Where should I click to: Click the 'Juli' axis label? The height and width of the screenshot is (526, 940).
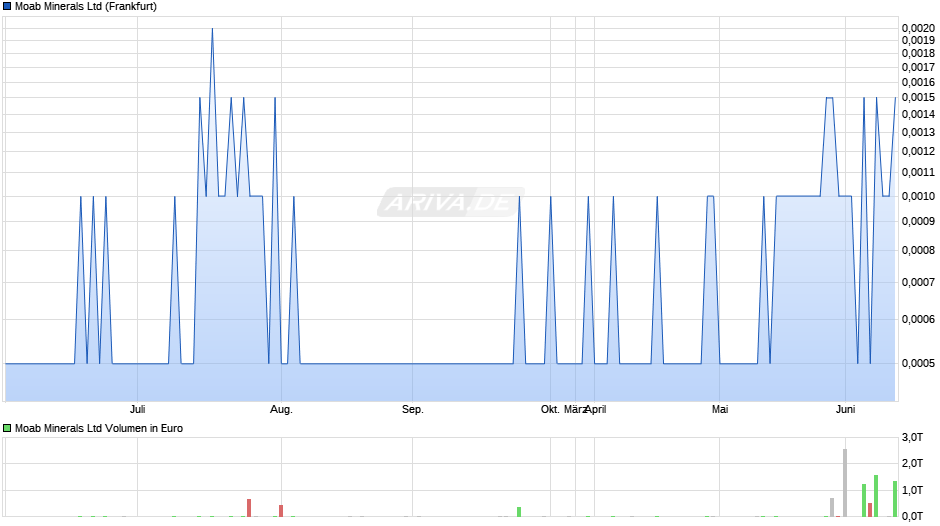point(137,409)
